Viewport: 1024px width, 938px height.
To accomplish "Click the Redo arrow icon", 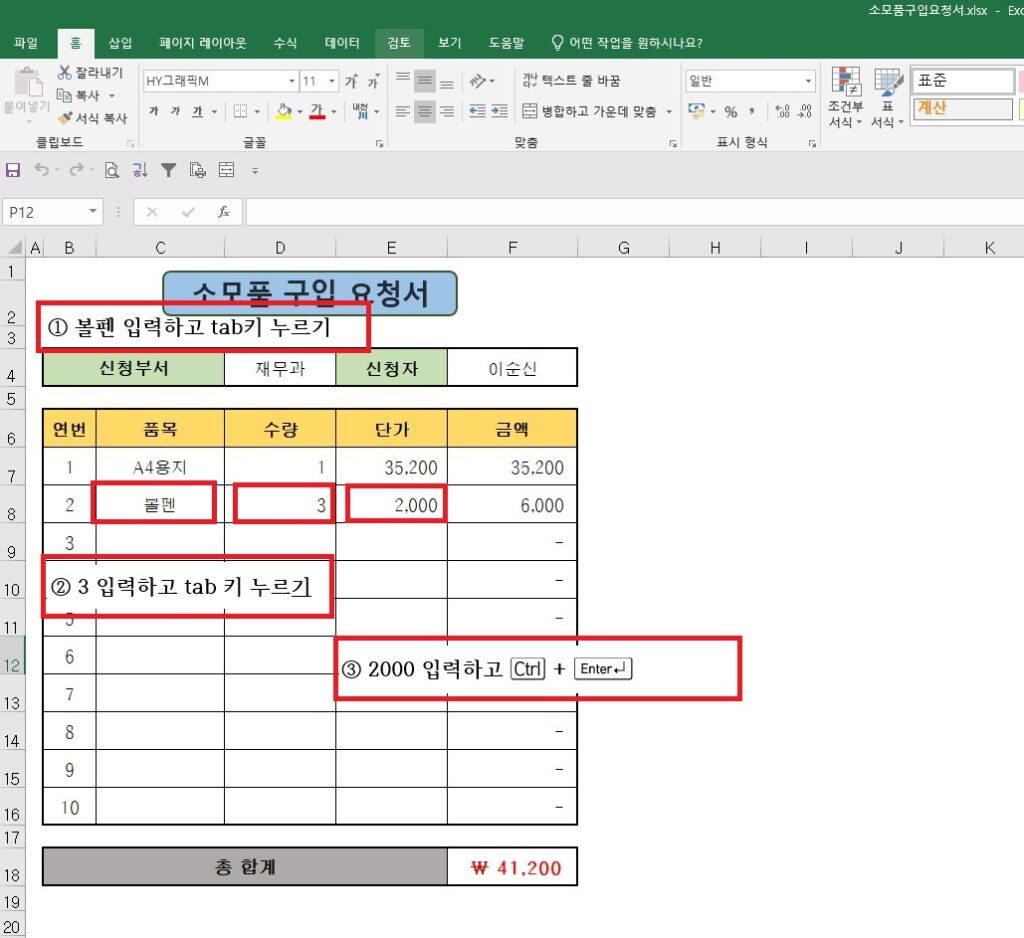I will click(76, 170).
